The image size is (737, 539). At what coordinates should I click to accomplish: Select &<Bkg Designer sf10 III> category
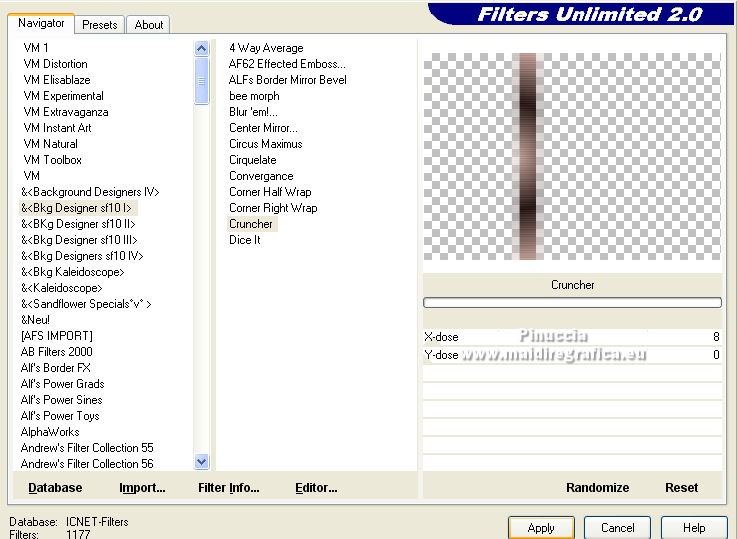pos(79,240)
